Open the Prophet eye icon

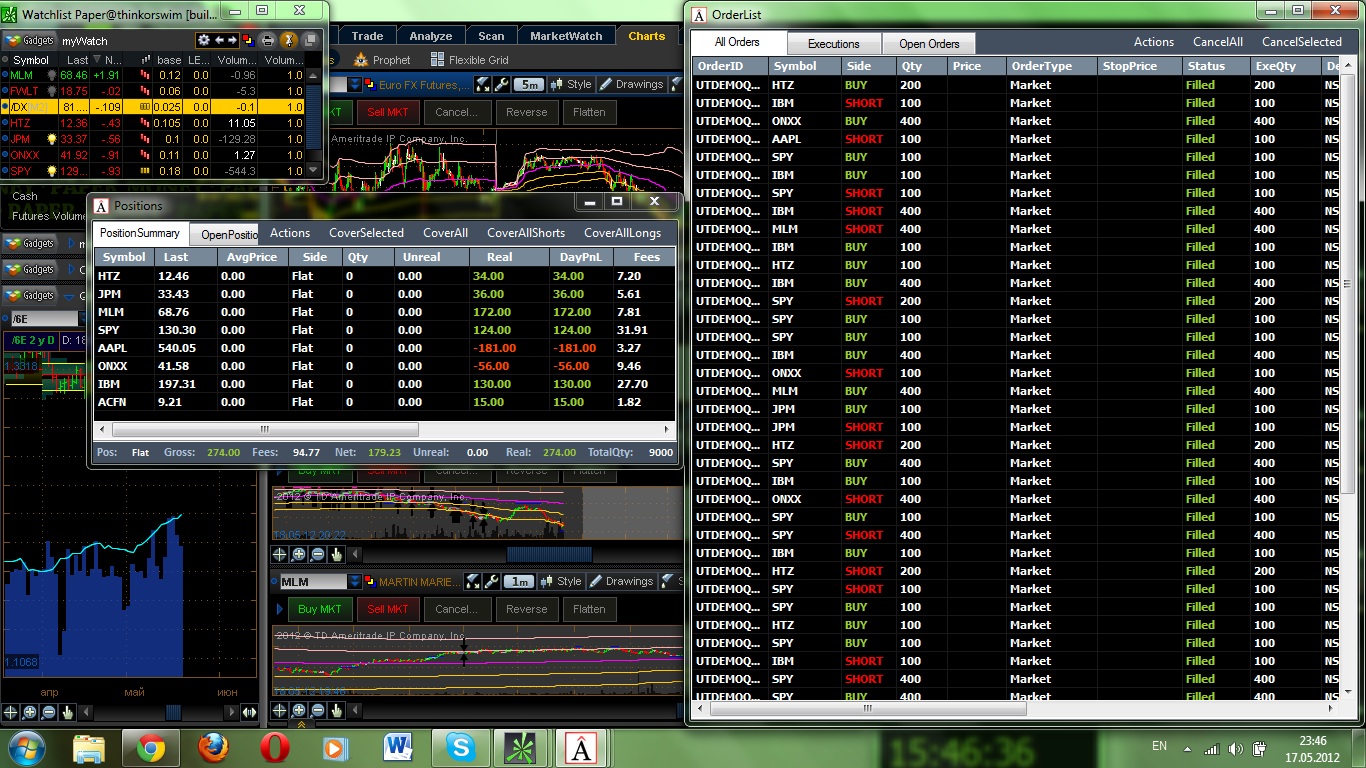coord(359,60)
